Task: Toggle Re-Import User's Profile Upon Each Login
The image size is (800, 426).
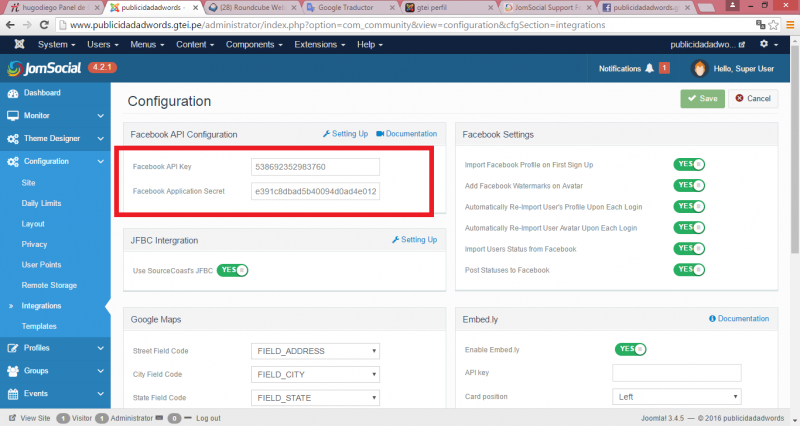Action: 689,206
